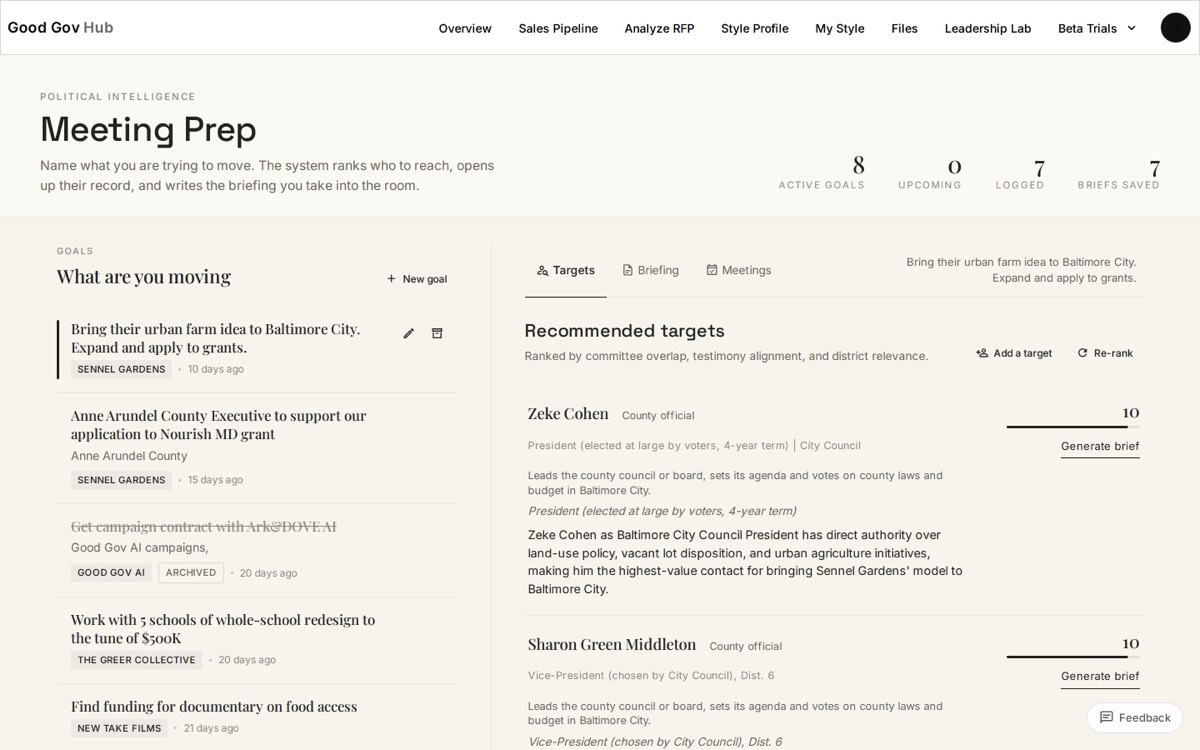1200x750 pixels.
Task: Open the Overview page
Action: [x=465, y=28]
